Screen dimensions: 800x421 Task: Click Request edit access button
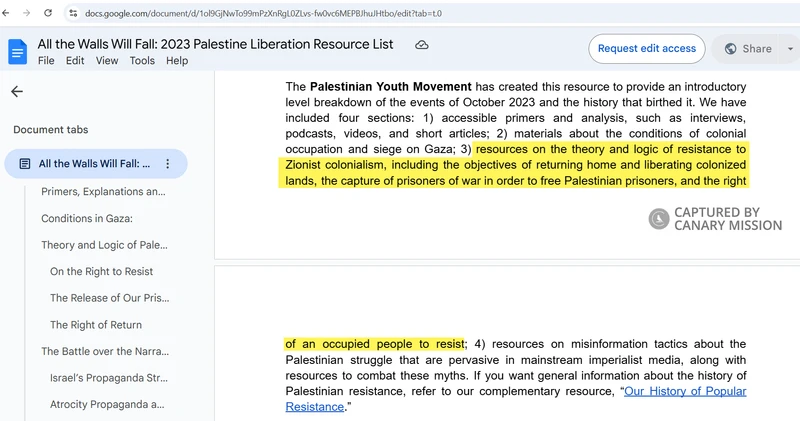[646, 48]
